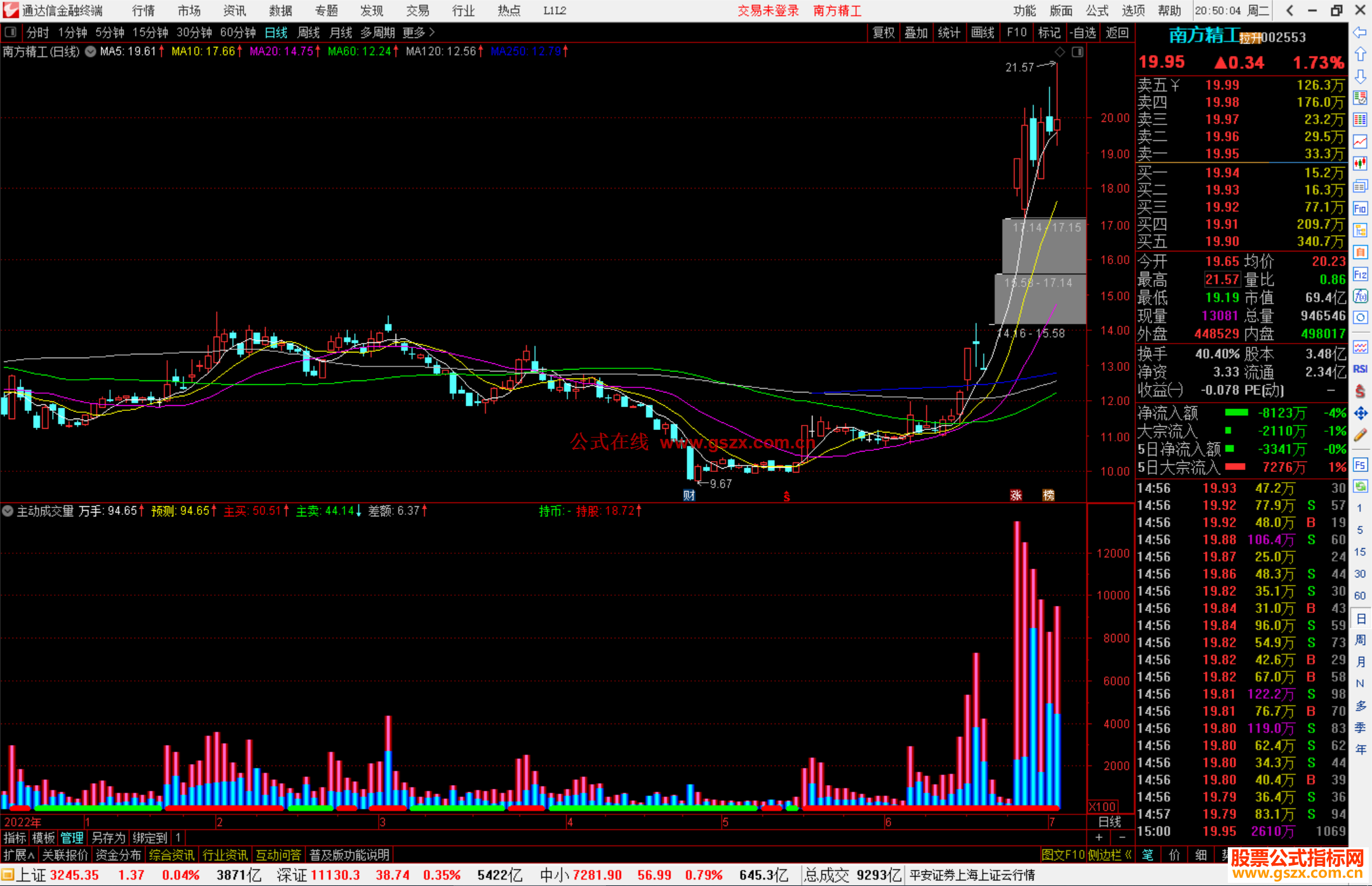Click the RSI indicator sidebar icon

[1360, 369]
